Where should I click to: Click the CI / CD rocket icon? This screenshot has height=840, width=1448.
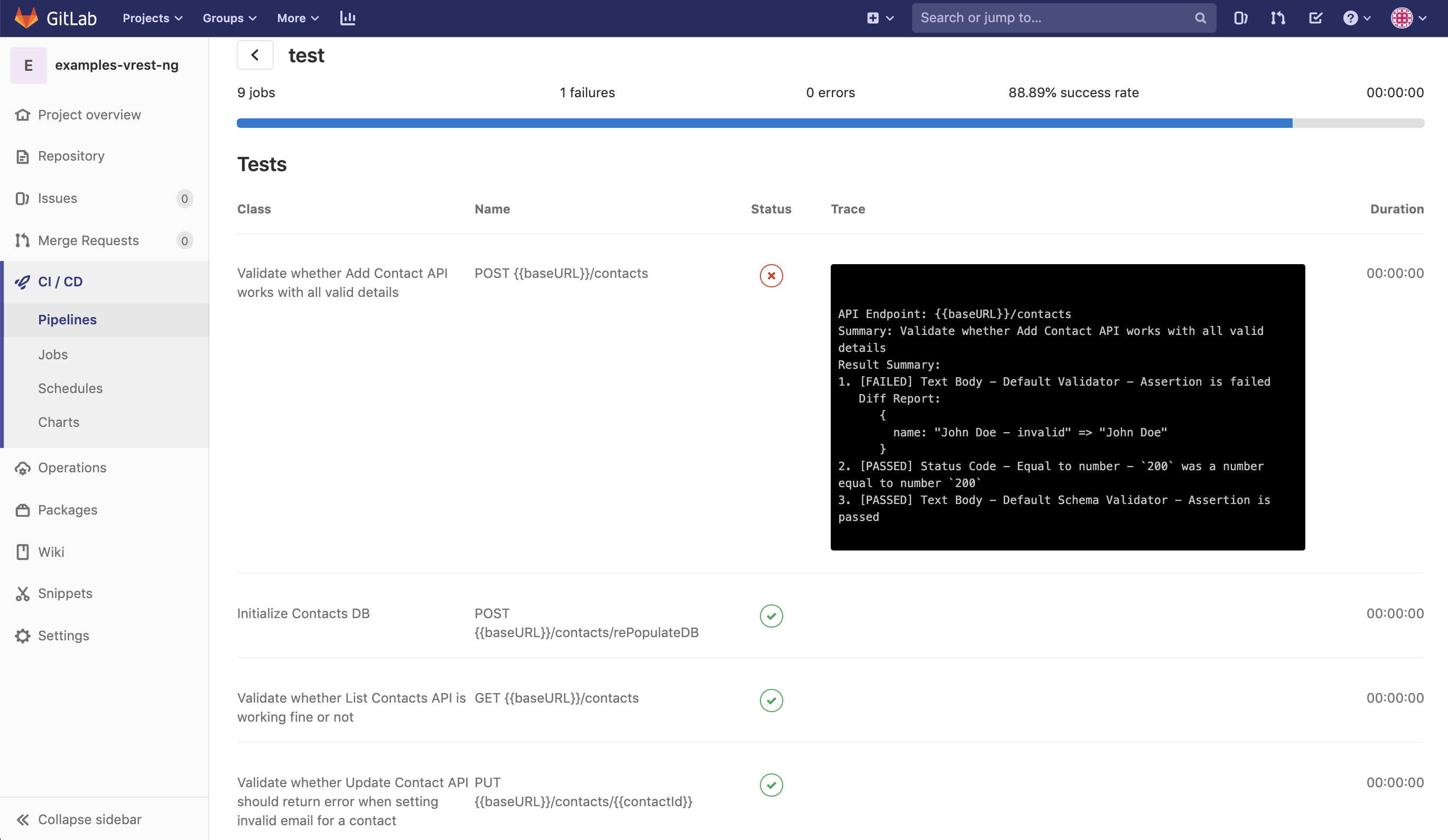click(x=22, y=282)
